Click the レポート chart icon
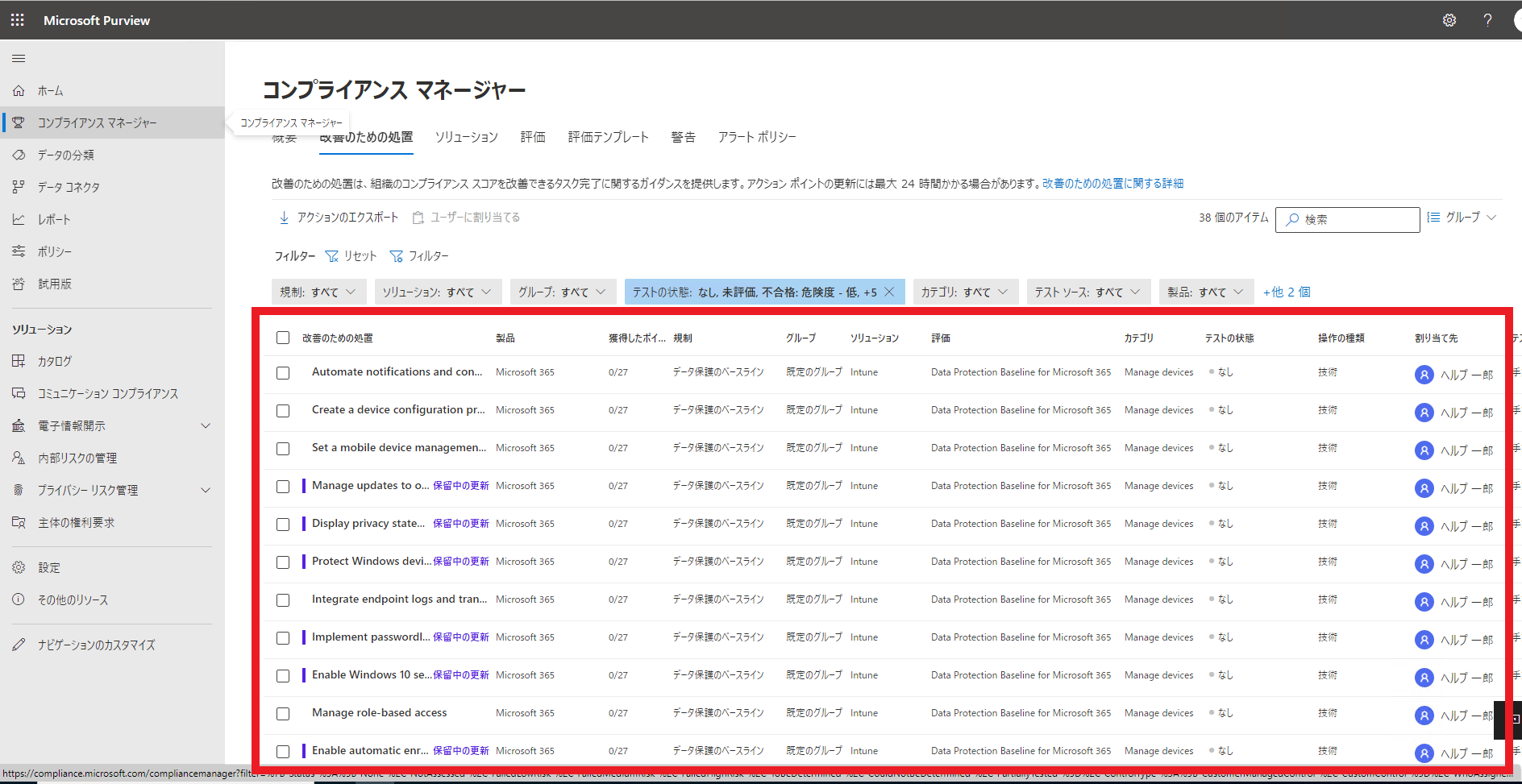The height and width of the screenshot is (784, 1522). coord(19,219)
